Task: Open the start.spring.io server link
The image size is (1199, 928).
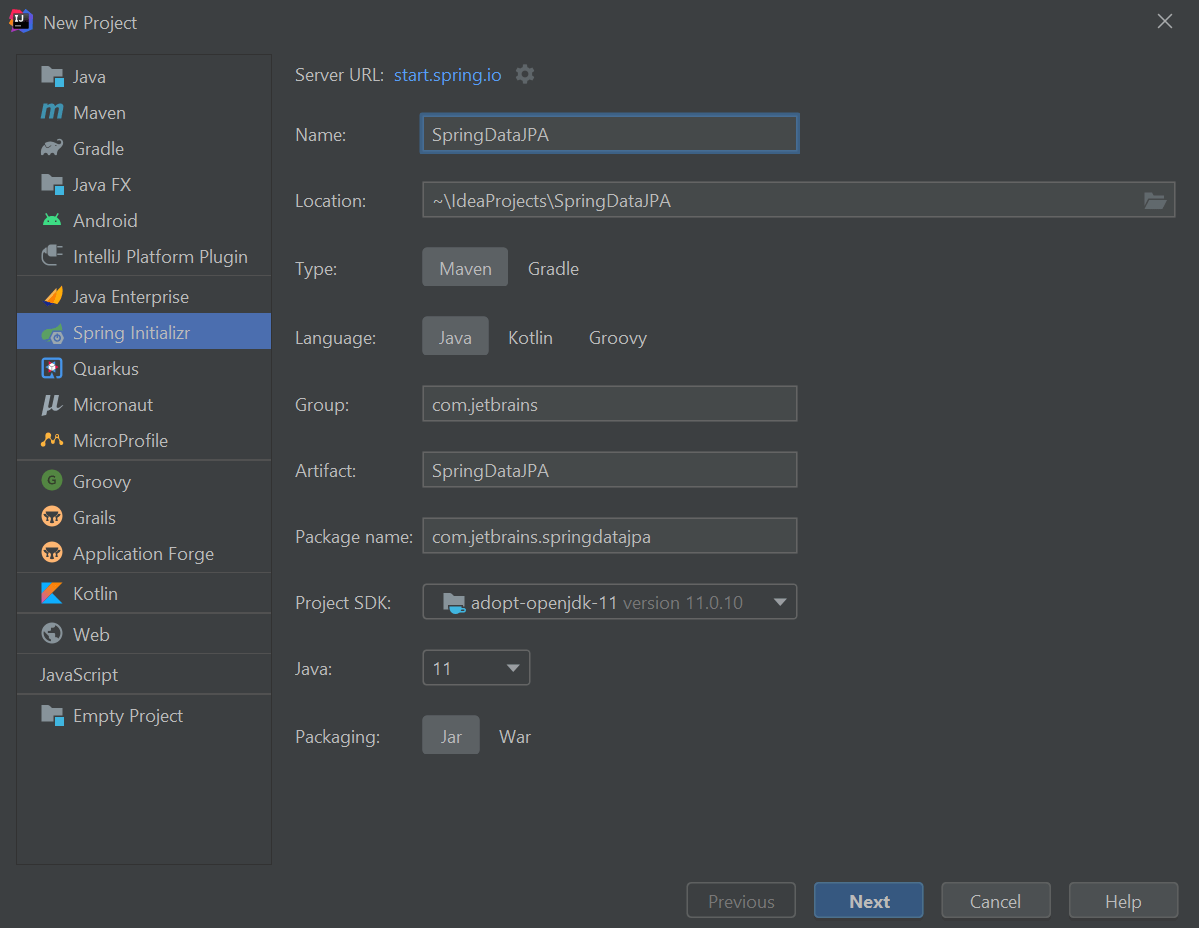Action: (446, 74)
